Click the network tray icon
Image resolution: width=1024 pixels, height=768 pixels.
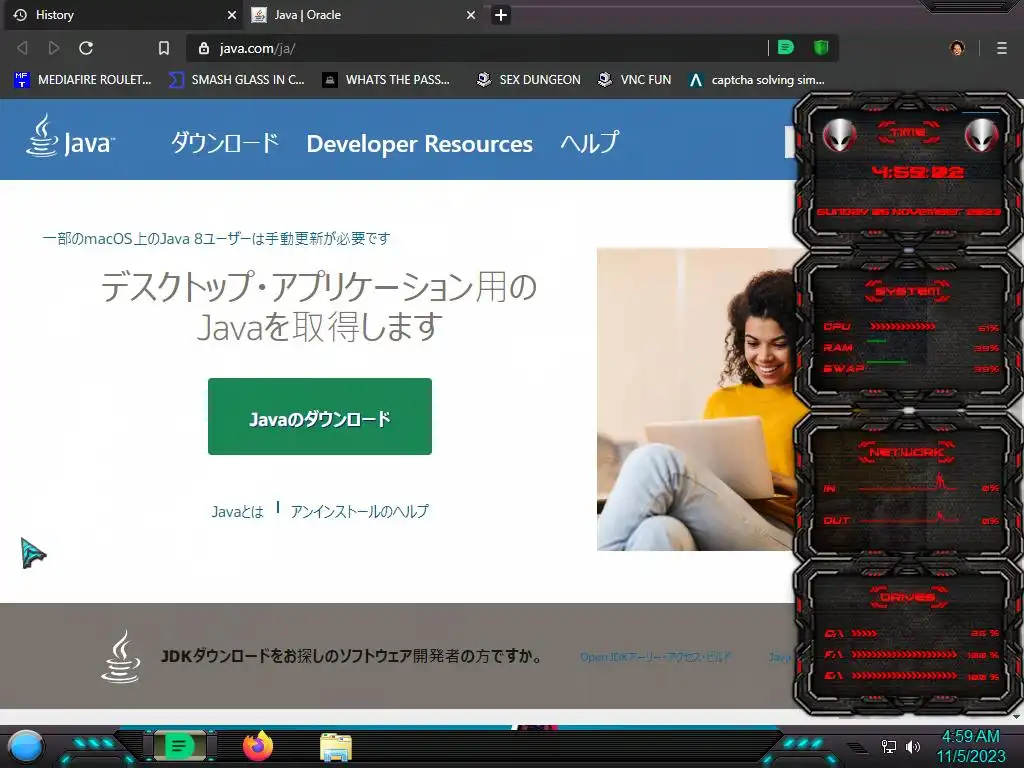pos(889,746)
